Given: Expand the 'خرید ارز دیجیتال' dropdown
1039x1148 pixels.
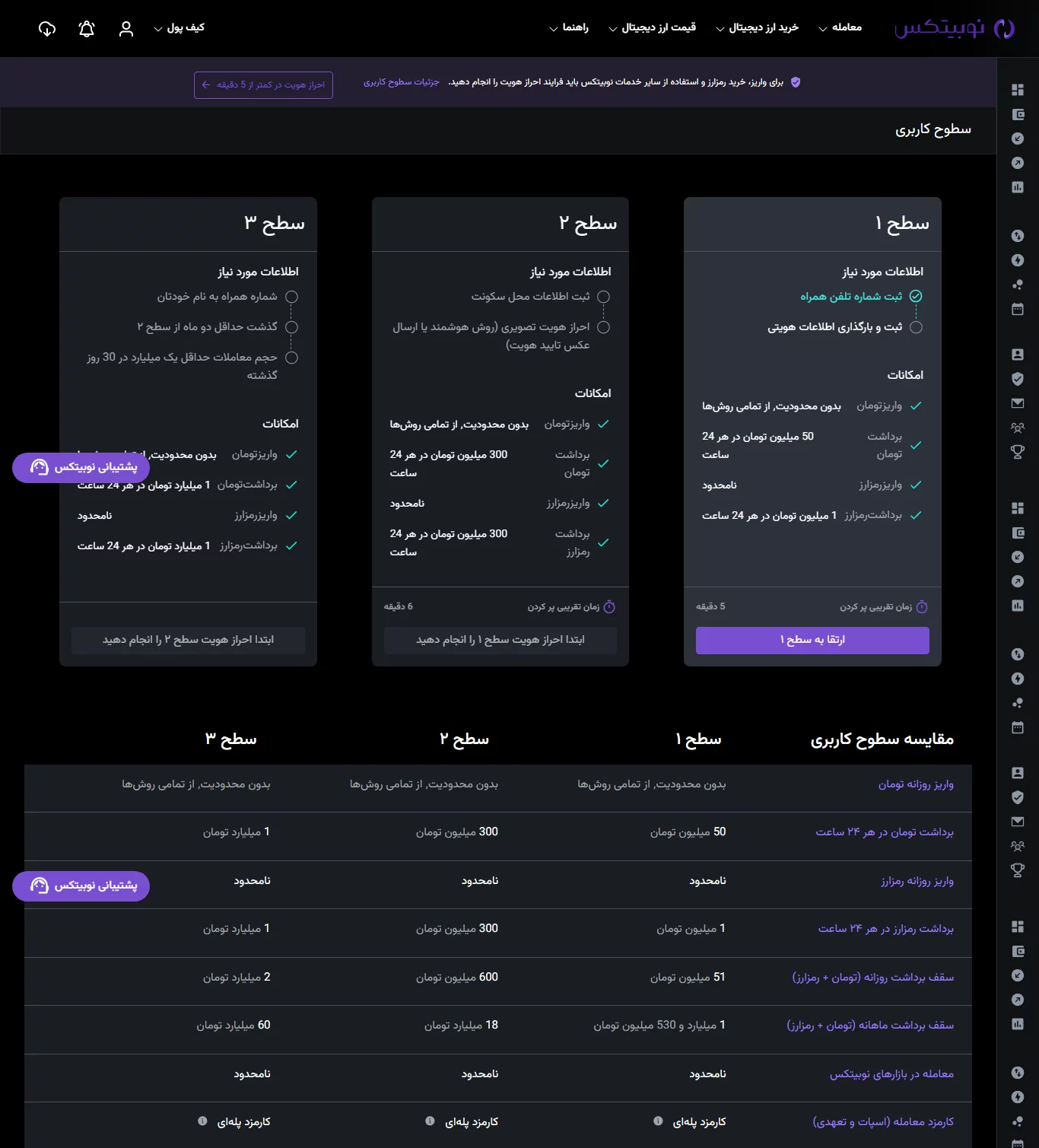Looking at the screenshot, I should pyautogui.click(x=757, y=27).
